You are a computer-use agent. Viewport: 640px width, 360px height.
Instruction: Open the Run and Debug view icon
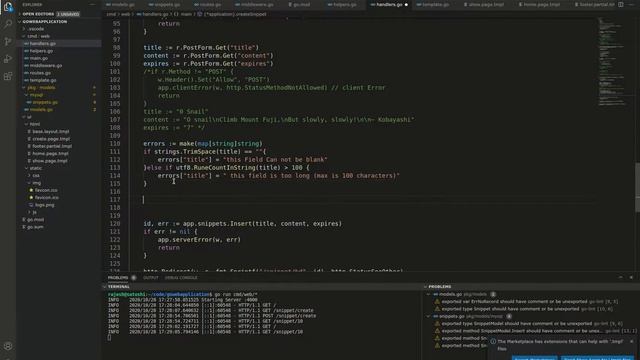[8, 59]
